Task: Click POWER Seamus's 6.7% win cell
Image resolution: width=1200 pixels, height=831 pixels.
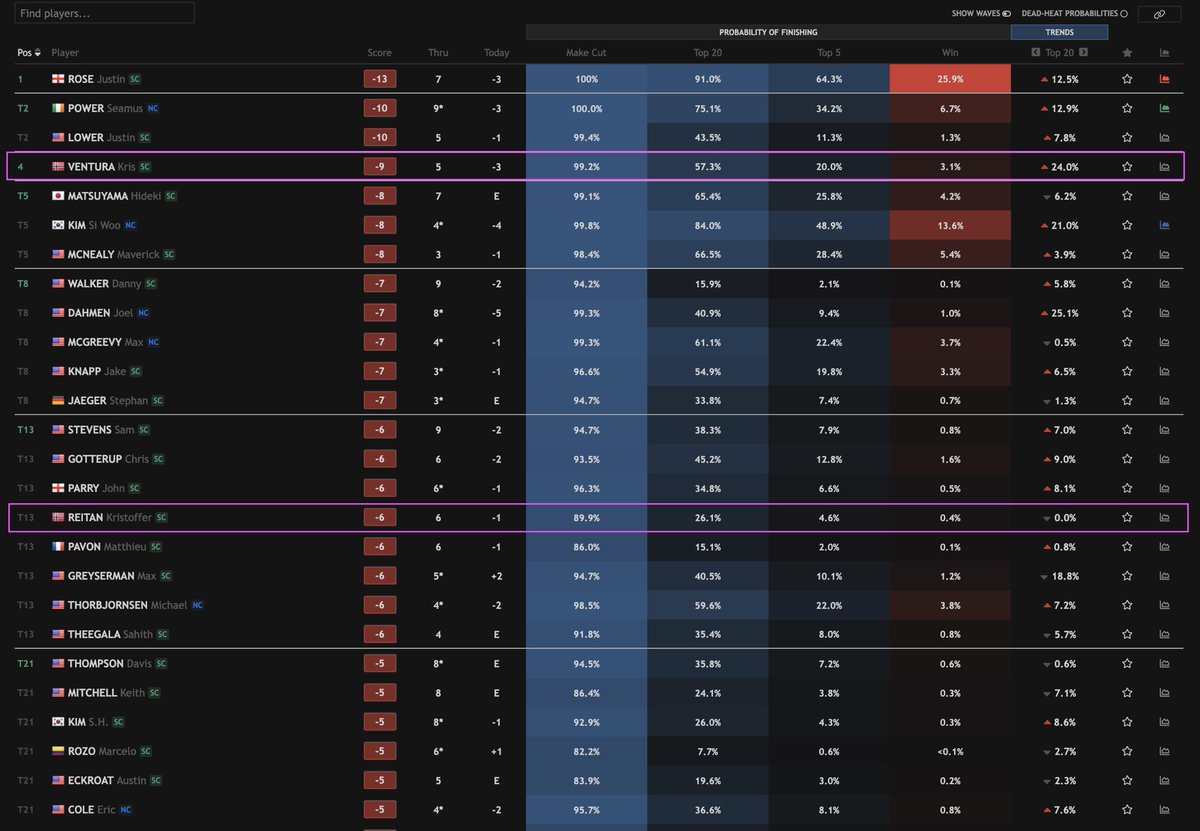Action: pyautogui.click(x=950, y=108)
